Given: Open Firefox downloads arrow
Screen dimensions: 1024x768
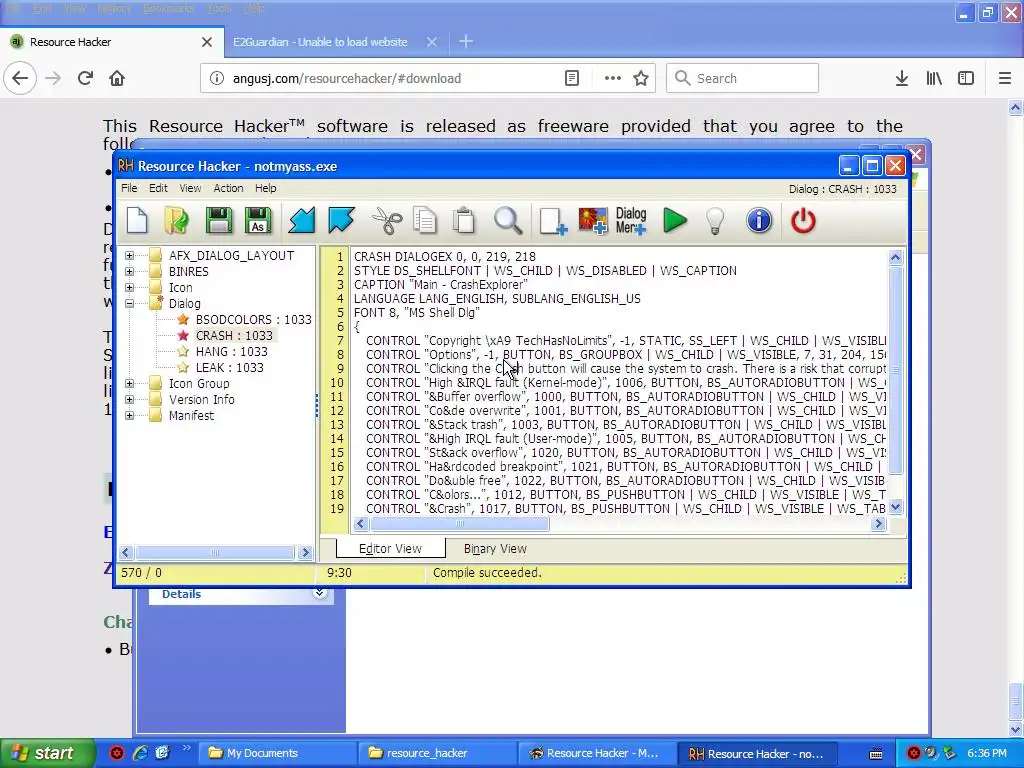Looking at the screenshot, I should click(x=902, y=78).
